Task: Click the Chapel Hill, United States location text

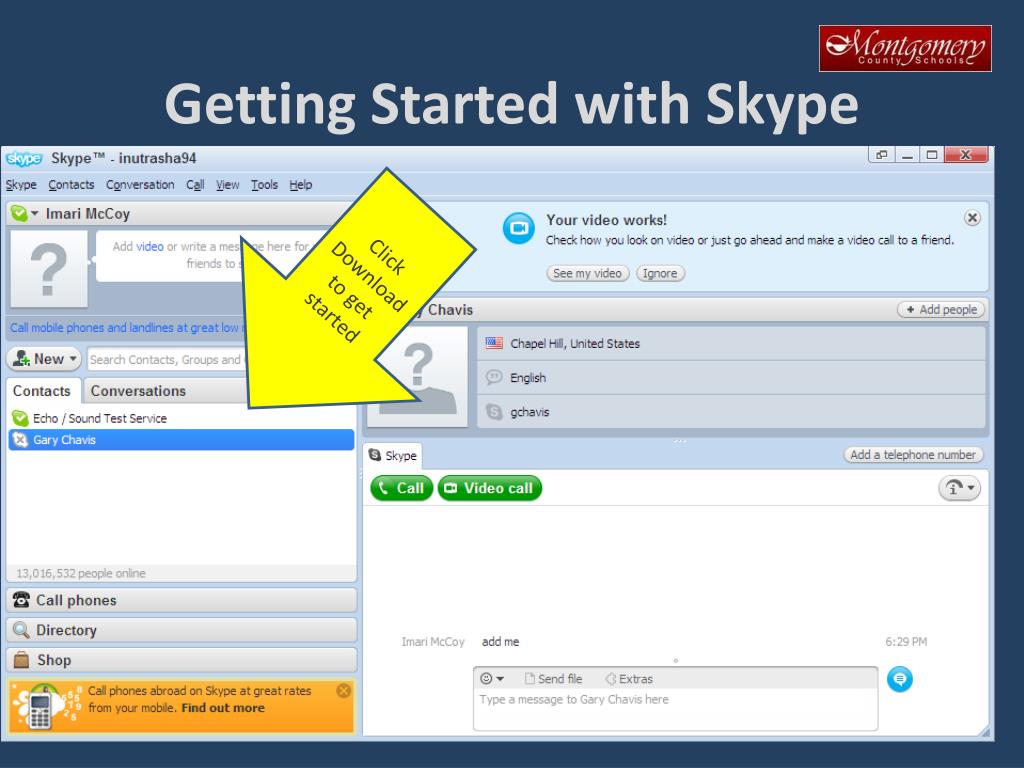Action: point(575,344)
